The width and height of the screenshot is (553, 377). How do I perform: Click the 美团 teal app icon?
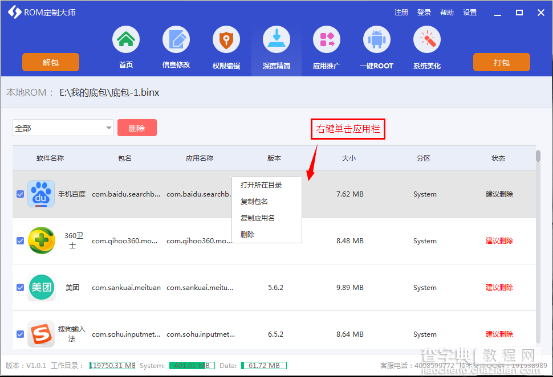pos(41,287)
